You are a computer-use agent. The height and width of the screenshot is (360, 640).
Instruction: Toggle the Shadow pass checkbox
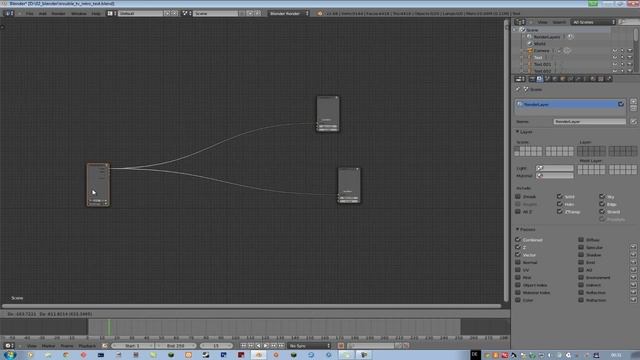581,255
